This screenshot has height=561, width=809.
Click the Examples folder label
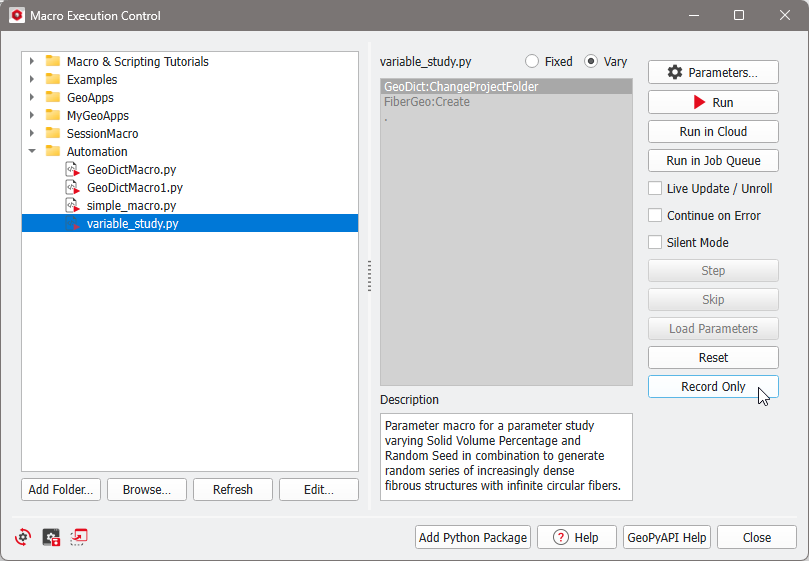tap(92, 79)
